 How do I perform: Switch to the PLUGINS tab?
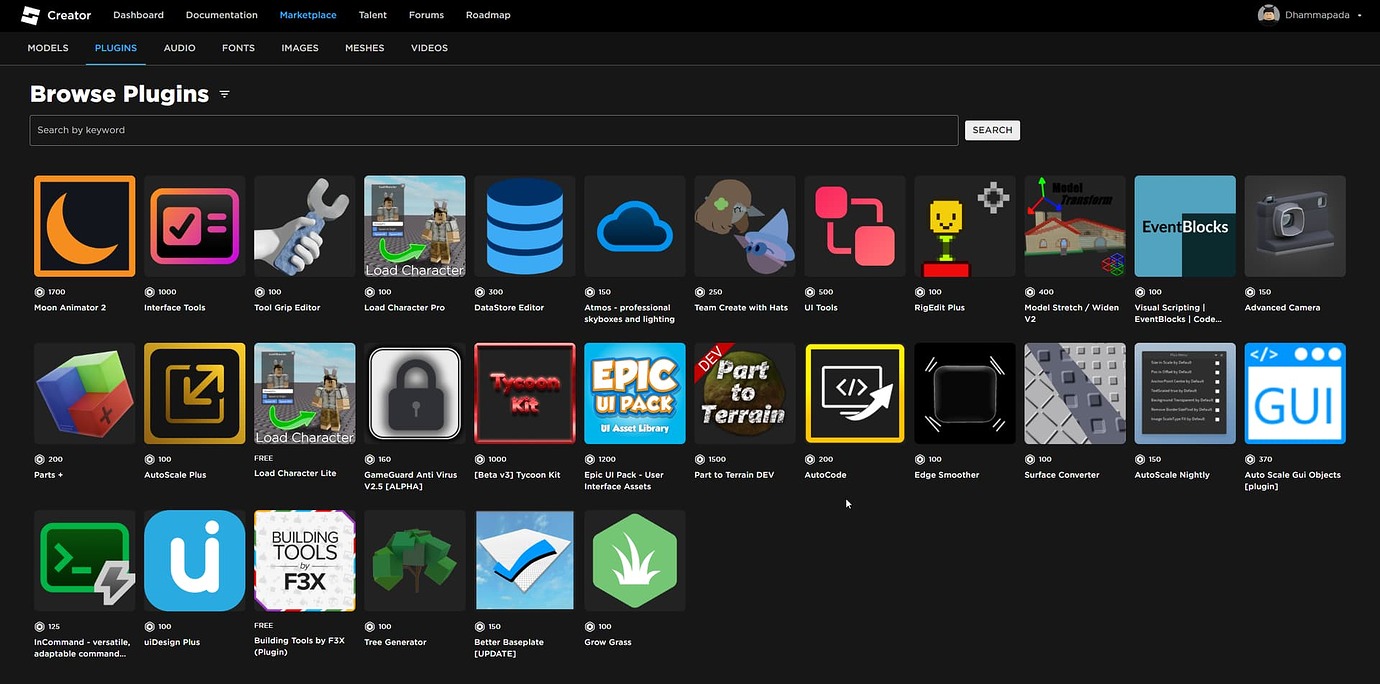[116, 48]
